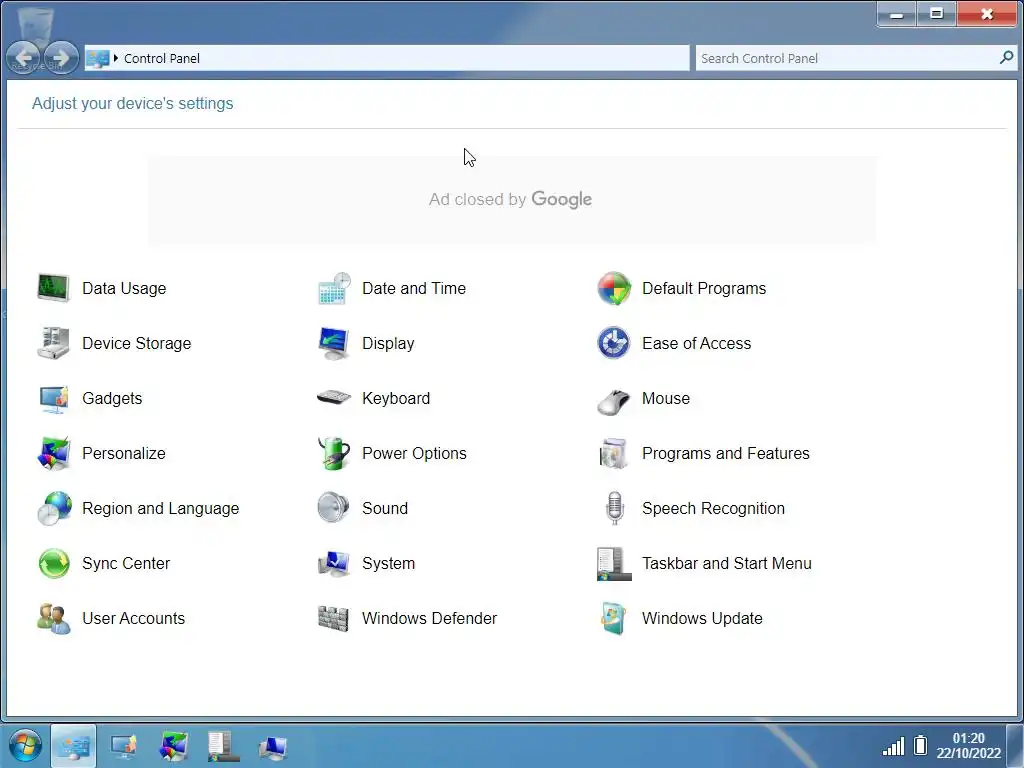Click the Taskbar settings taskbar icon

(223, 746)
